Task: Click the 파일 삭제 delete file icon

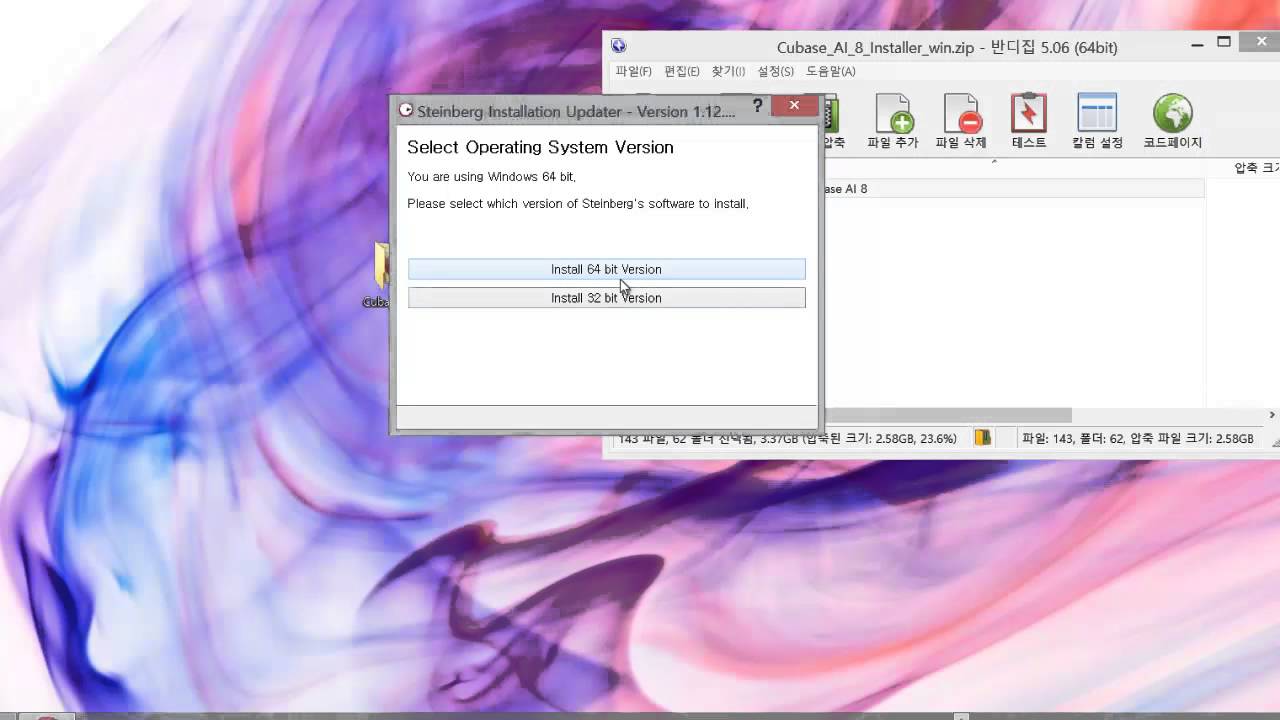Action: [x=961, y=122]
